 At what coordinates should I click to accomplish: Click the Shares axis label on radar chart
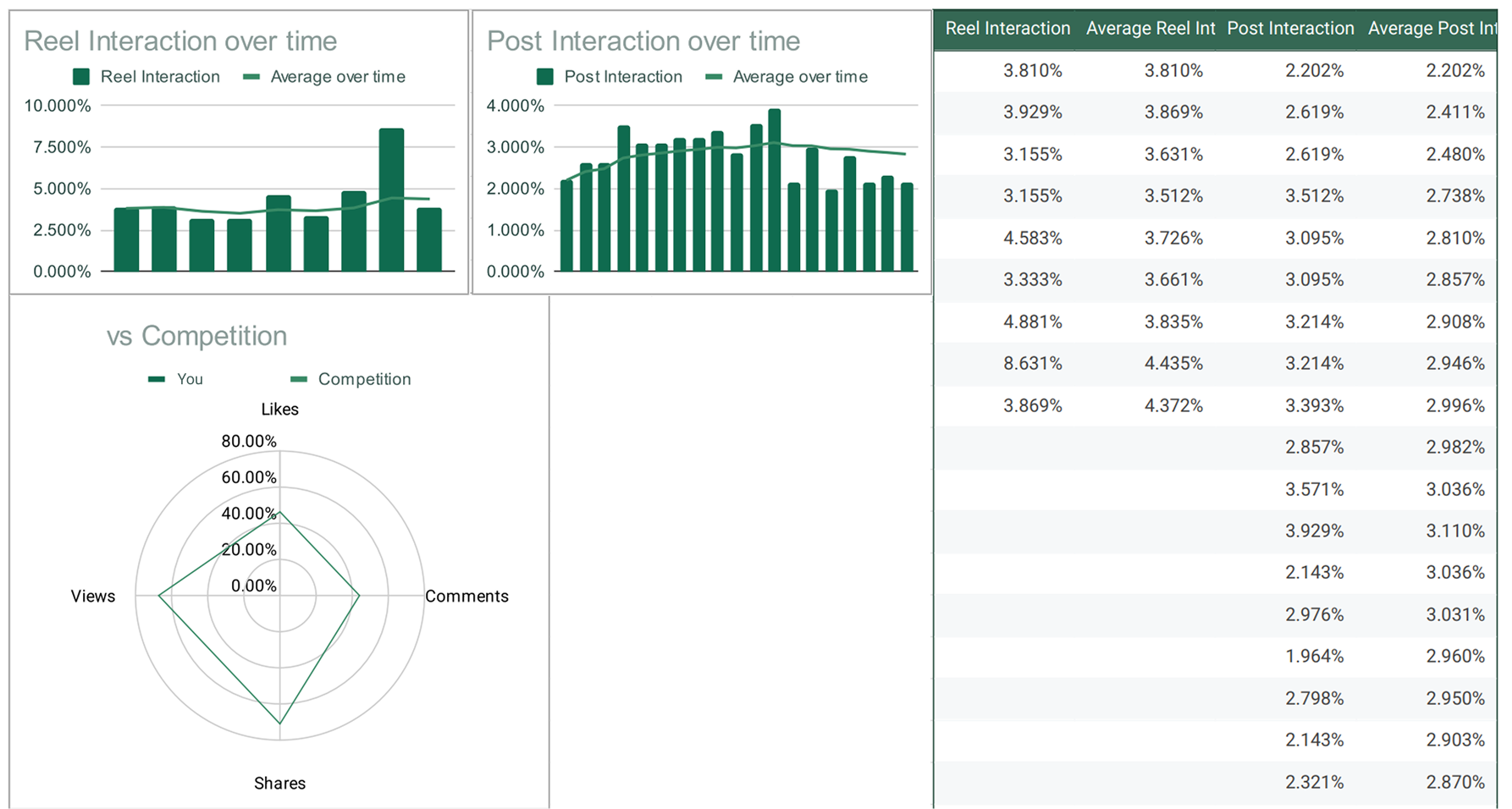pos(279,784)
